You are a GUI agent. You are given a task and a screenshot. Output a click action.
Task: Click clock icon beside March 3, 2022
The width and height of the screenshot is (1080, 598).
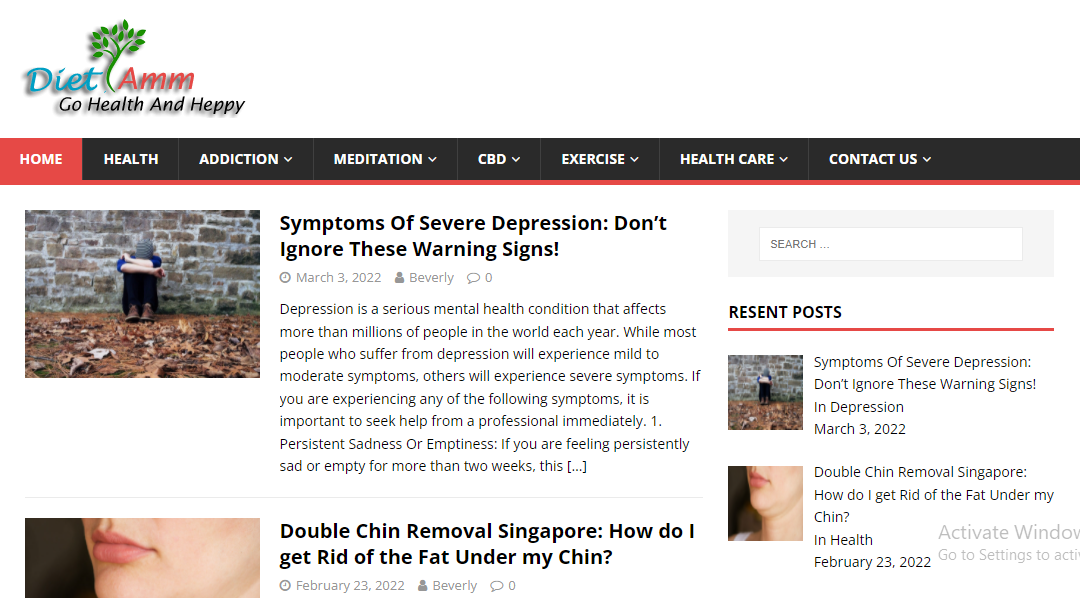click(285, 278)
